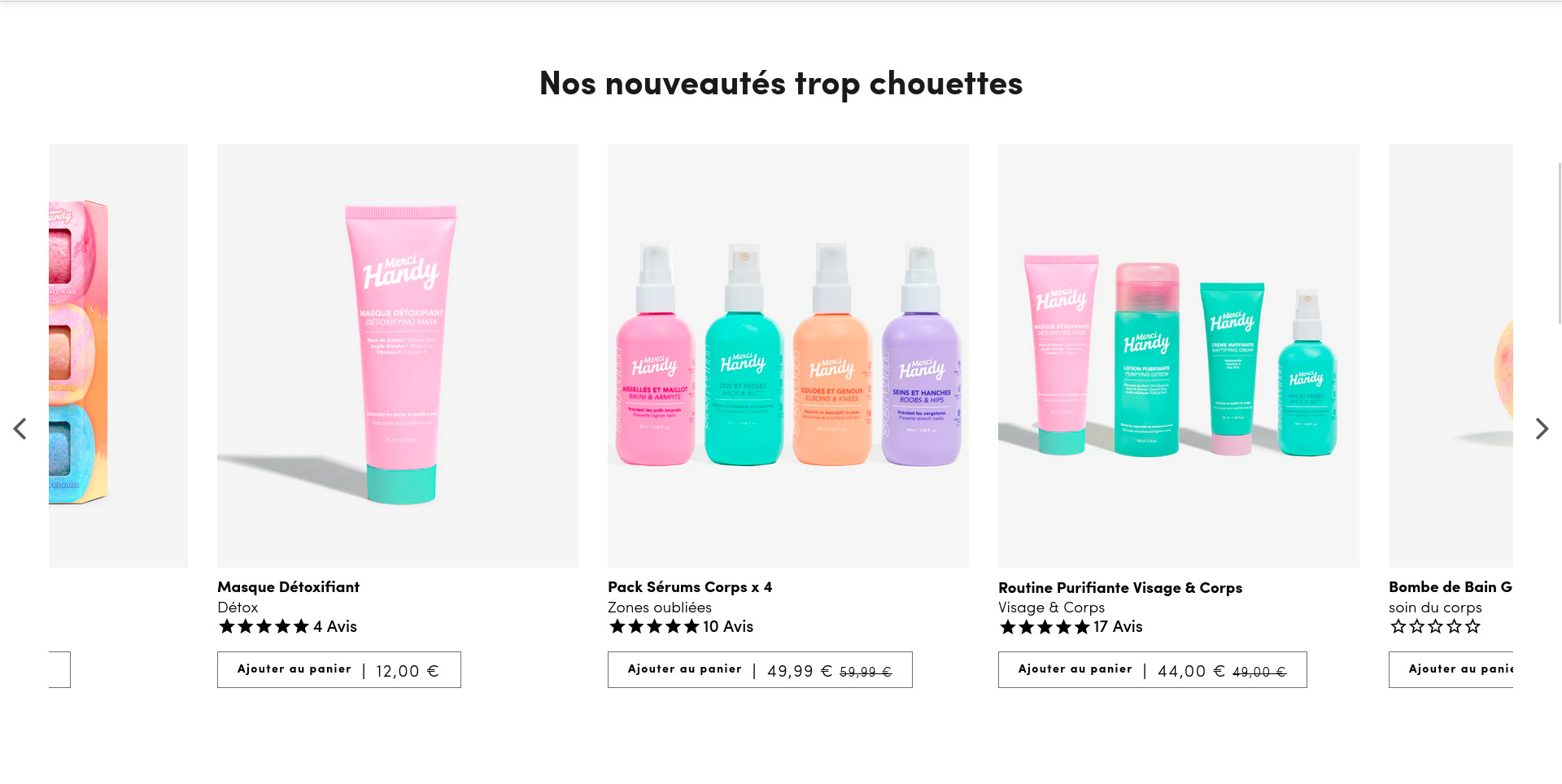View the purifying routine products image
1562x784 pixels.
pyautogui.click(x=1179, y=355)
